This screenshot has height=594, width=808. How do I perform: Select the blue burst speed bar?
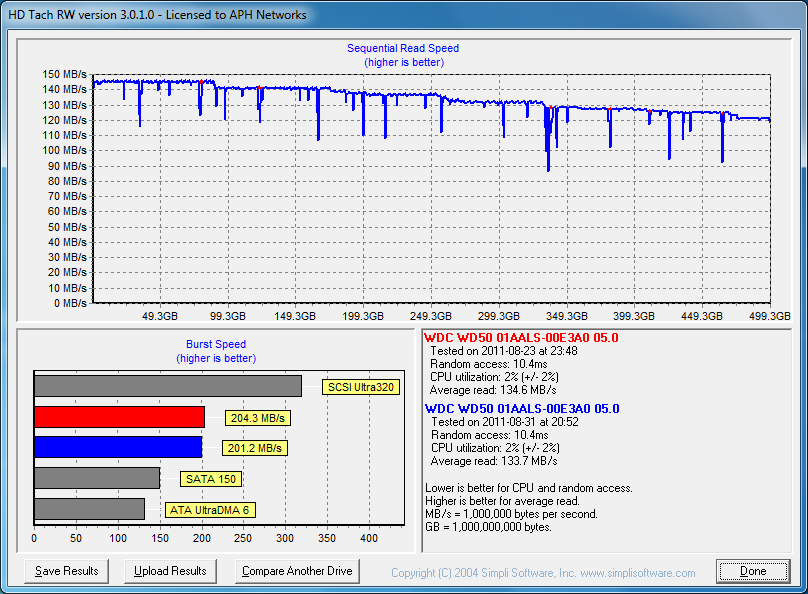click(x=118, y=447)
